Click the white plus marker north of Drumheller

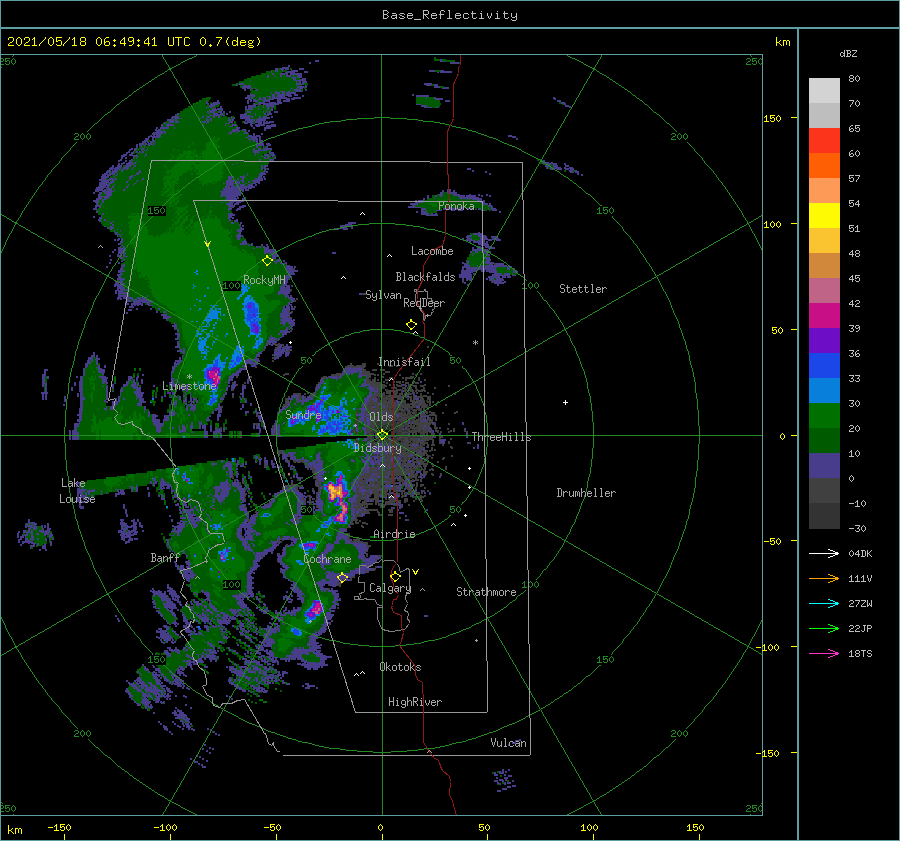point(565,402)
